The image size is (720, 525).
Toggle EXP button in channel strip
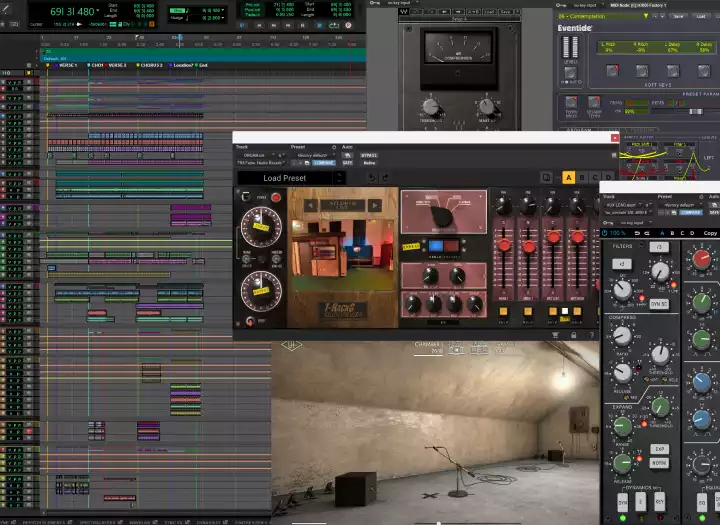click(659, 449)
